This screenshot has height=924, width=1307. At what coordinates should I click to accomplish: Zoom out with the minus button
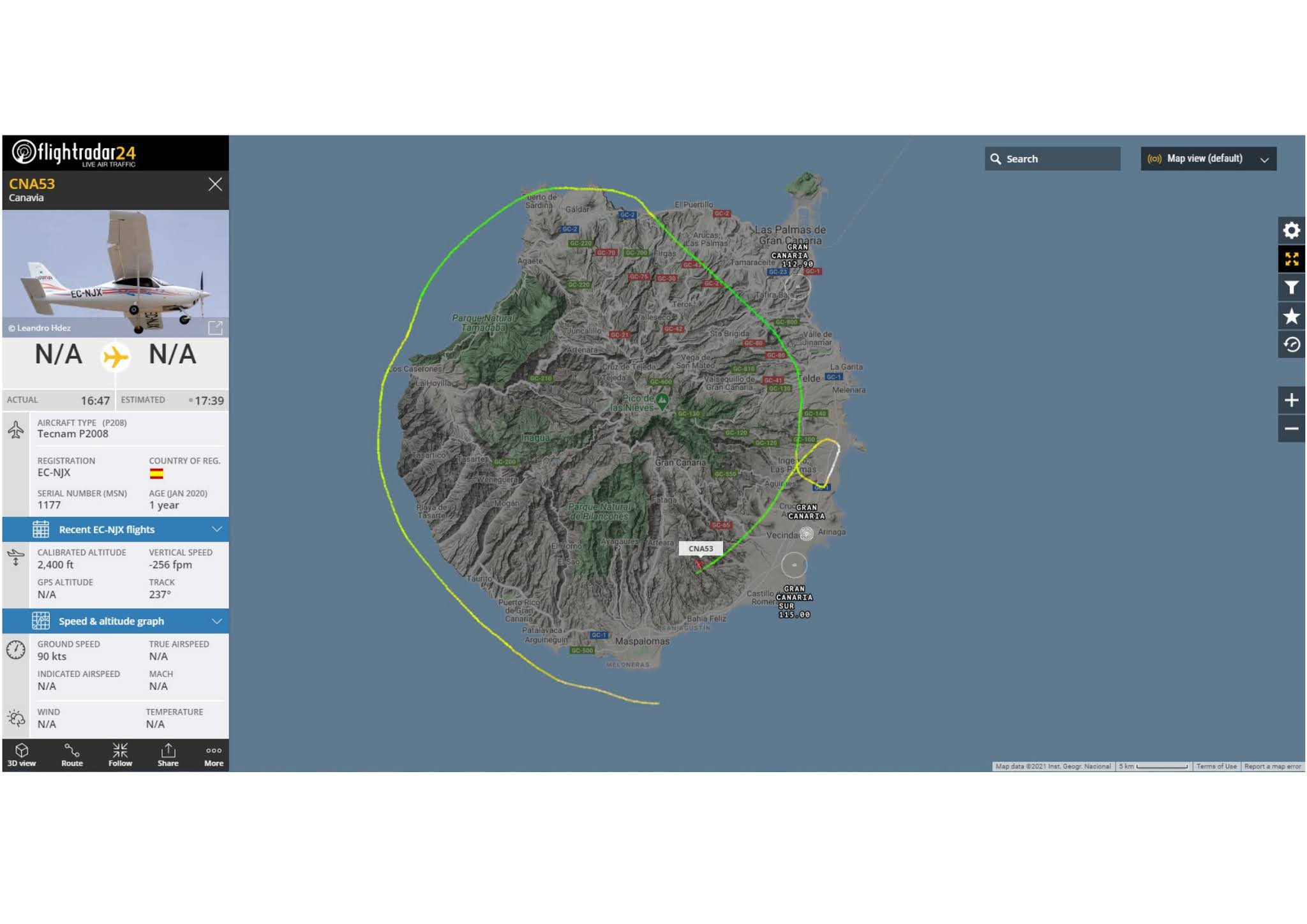click(1291, 429)
